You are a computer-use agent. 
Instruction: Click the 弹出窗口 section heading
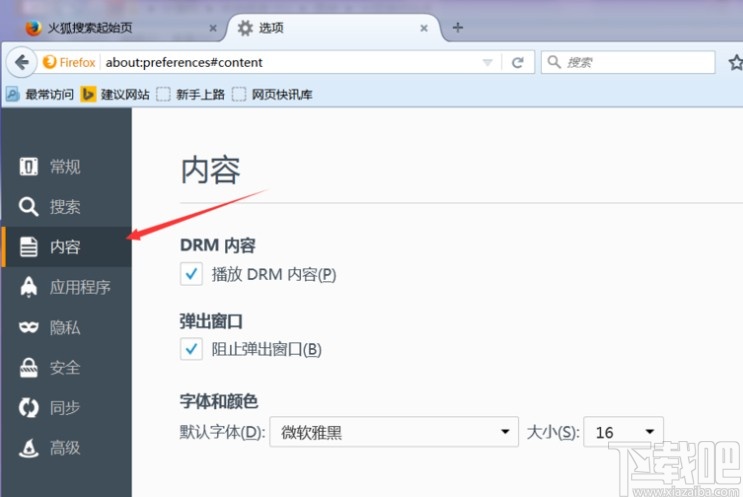click(x=211, y=321)
